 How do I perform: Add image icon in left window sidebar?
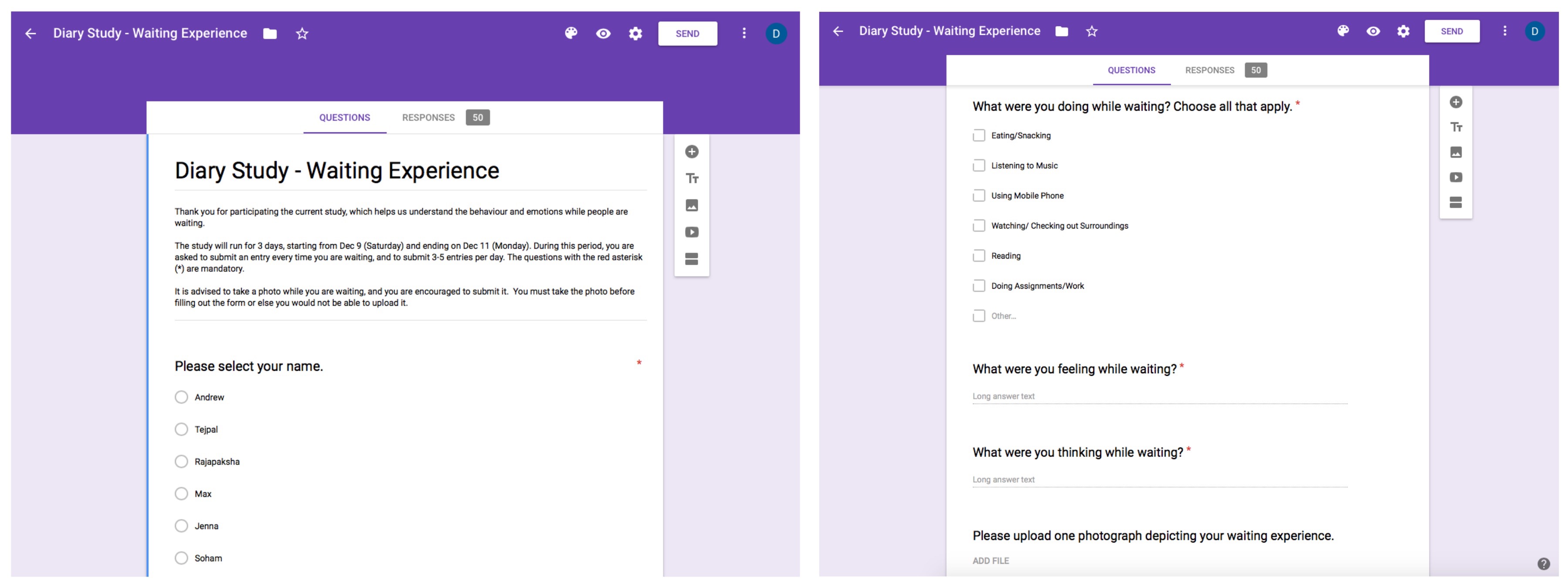point(692,205)
